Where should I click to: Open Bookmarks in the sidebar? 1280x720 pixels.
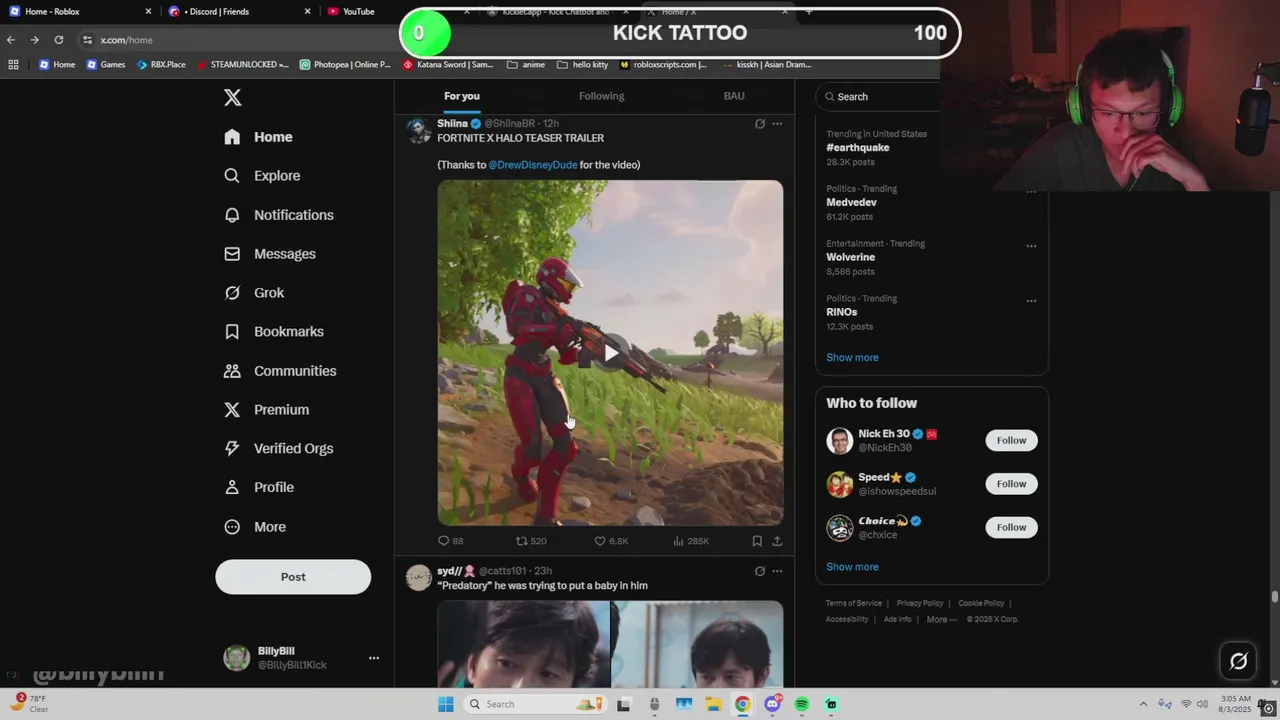[274, 332]
